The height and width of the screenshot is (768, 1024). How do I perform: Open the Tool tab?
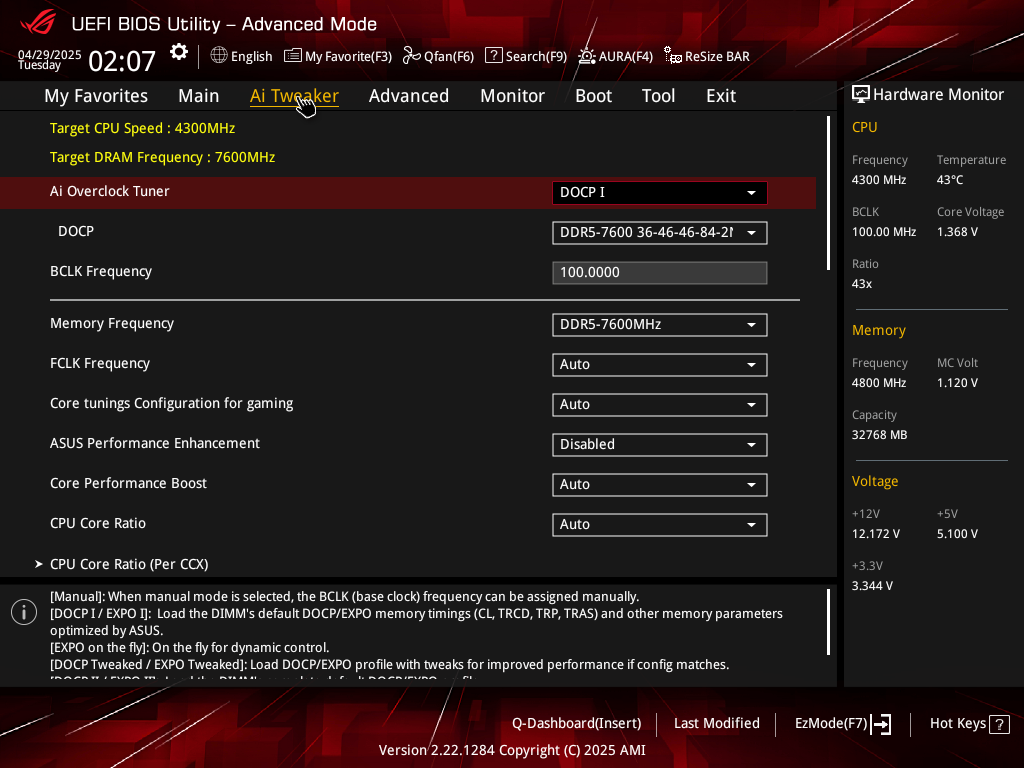click(658, 96)
